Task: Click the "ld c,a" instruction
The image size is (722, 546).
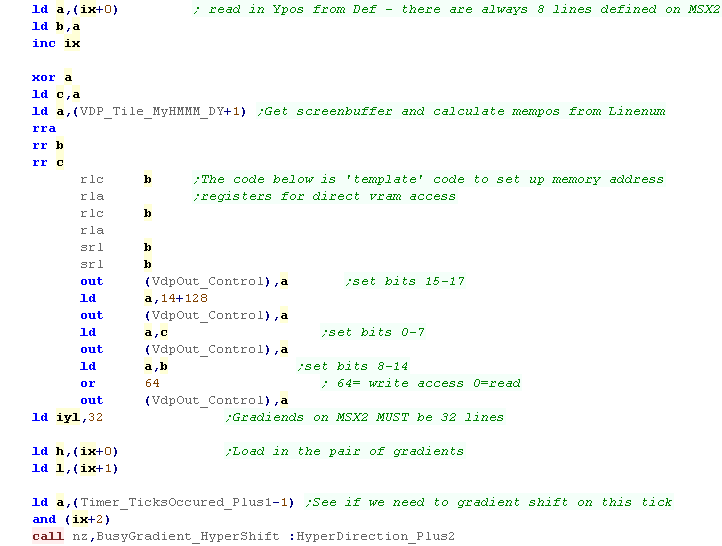Action: coord(56,94)
